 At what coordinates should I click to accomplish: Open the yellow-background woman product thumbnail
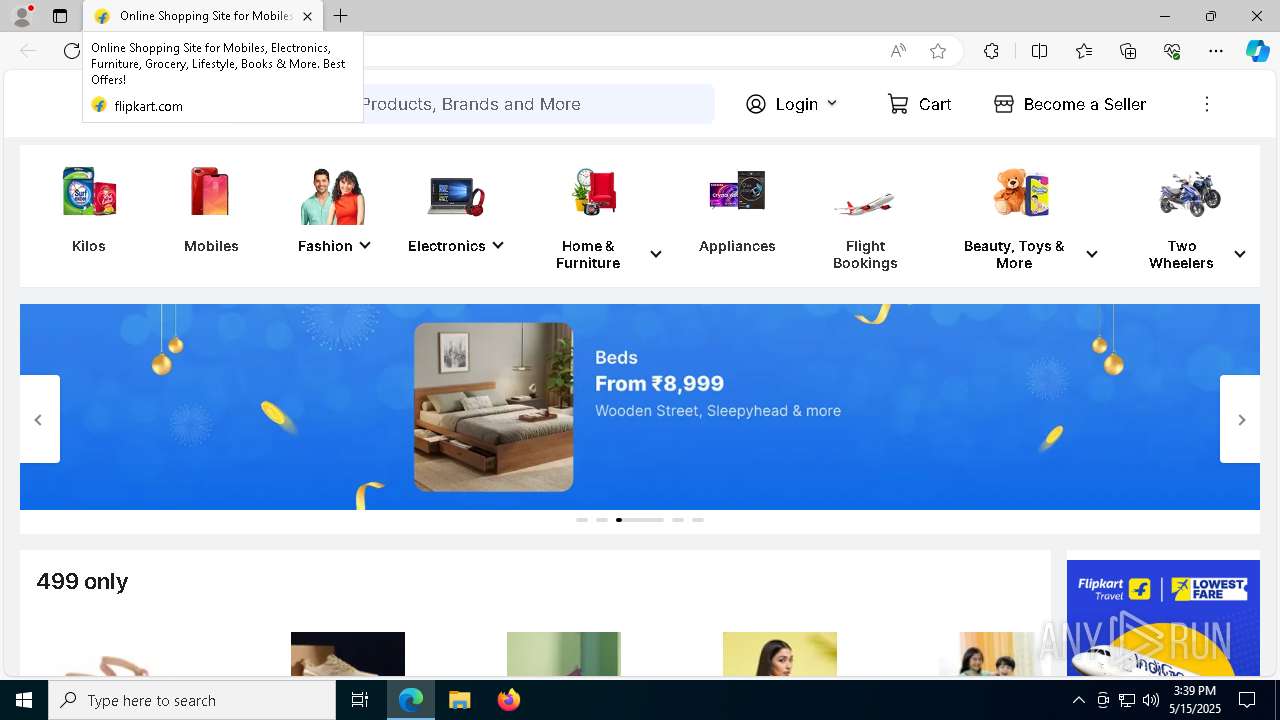(780, 654)
